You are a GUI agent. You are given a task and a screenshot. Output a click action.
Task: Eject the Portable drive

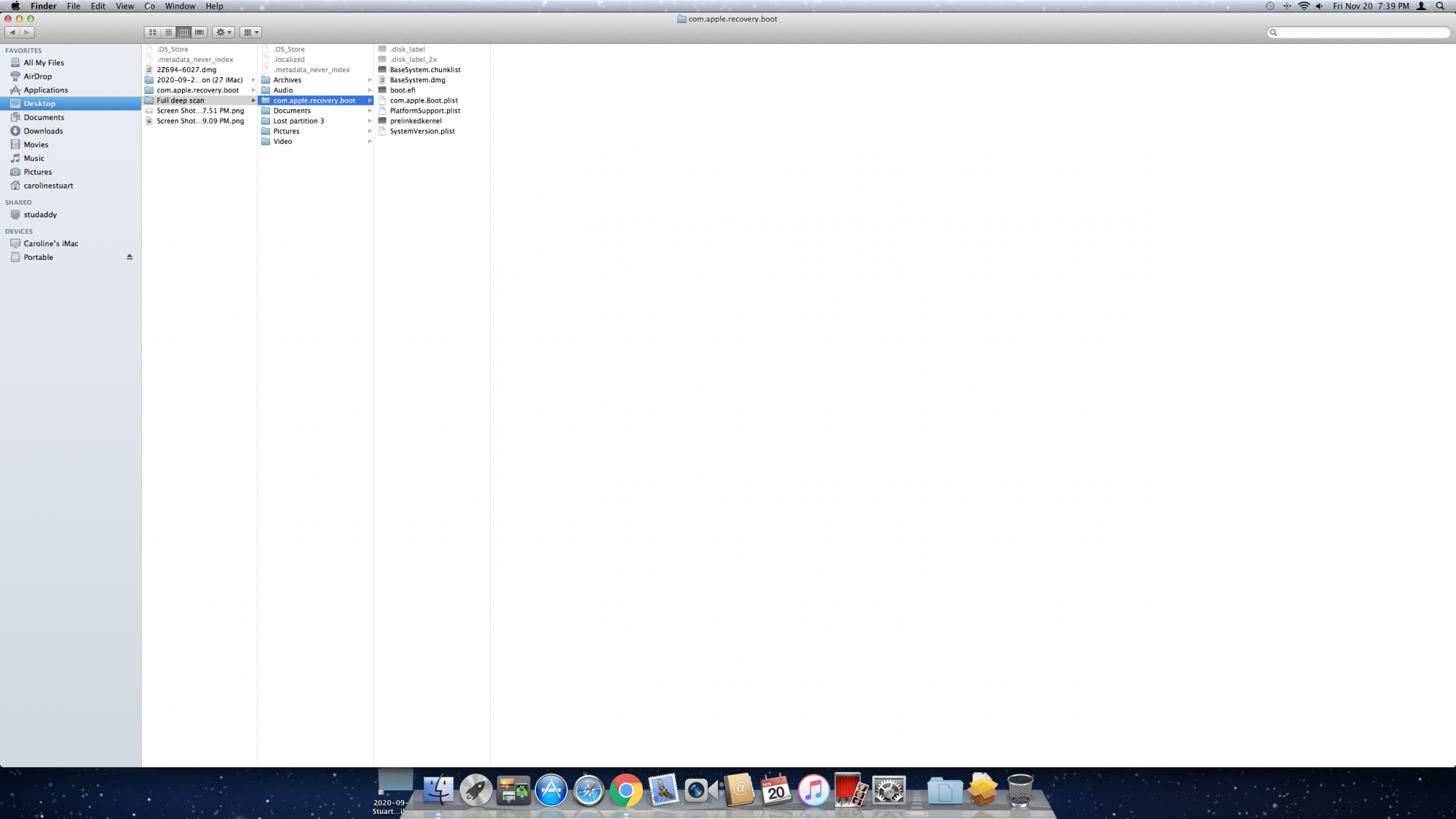point(130,257)
